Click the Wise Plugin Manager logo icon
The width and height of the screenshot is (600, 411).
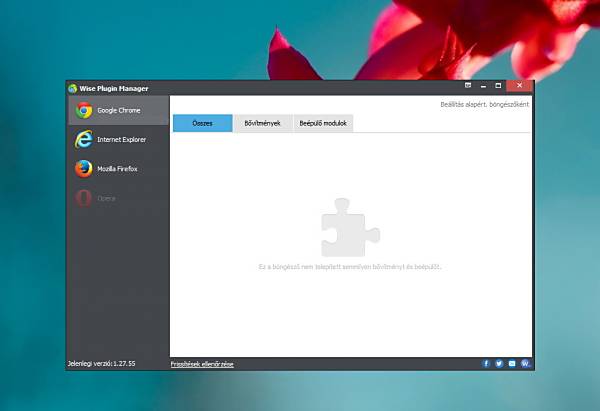click(73, 88)
